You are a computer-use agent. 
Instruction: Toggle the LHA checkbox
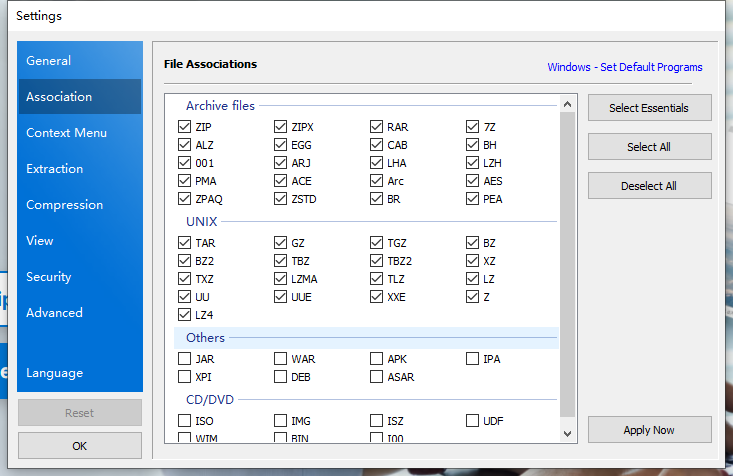[376, 163]
